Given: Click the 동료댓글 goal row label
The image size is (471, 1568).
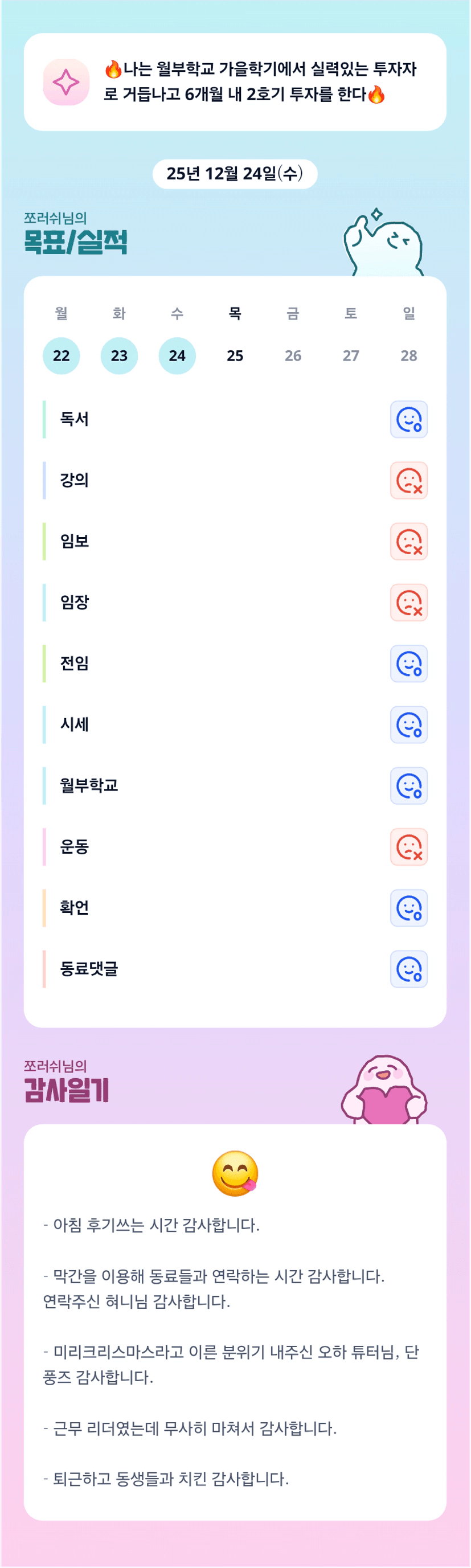Looking at the screenshot, I should click(x=89, y=968).
